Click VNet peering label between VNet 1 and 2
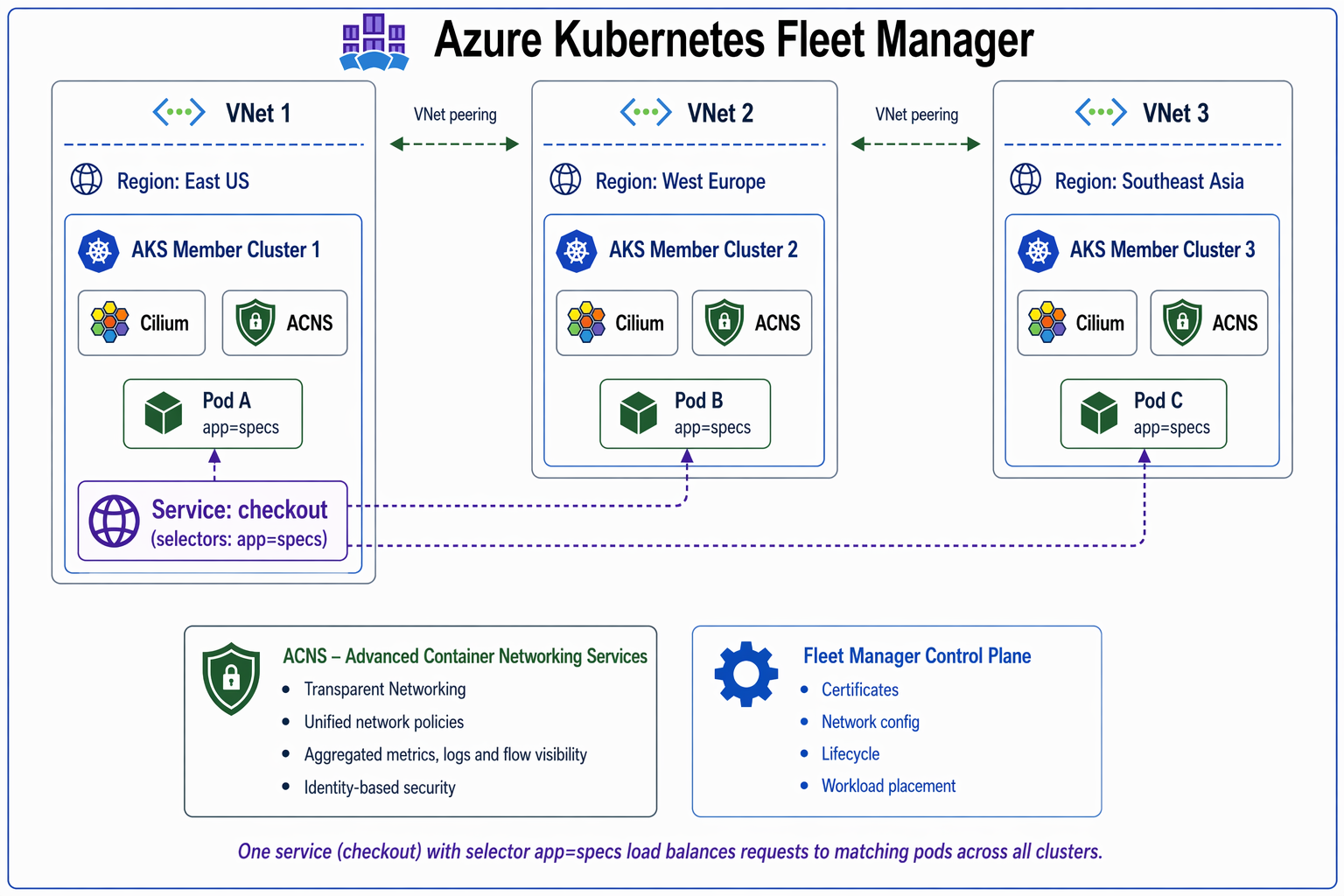 (455, 115)
